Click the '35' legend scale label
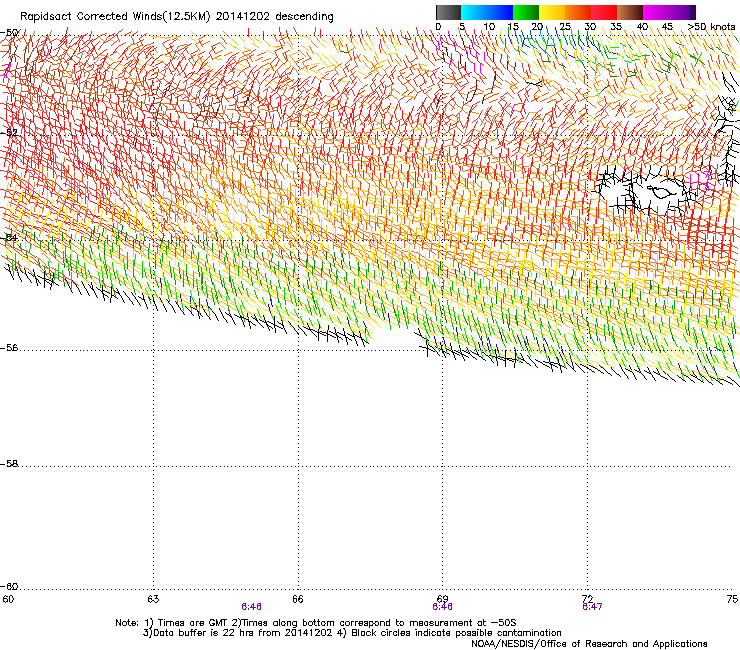Viewport: 740px width, 650px height. click(616, 27)
